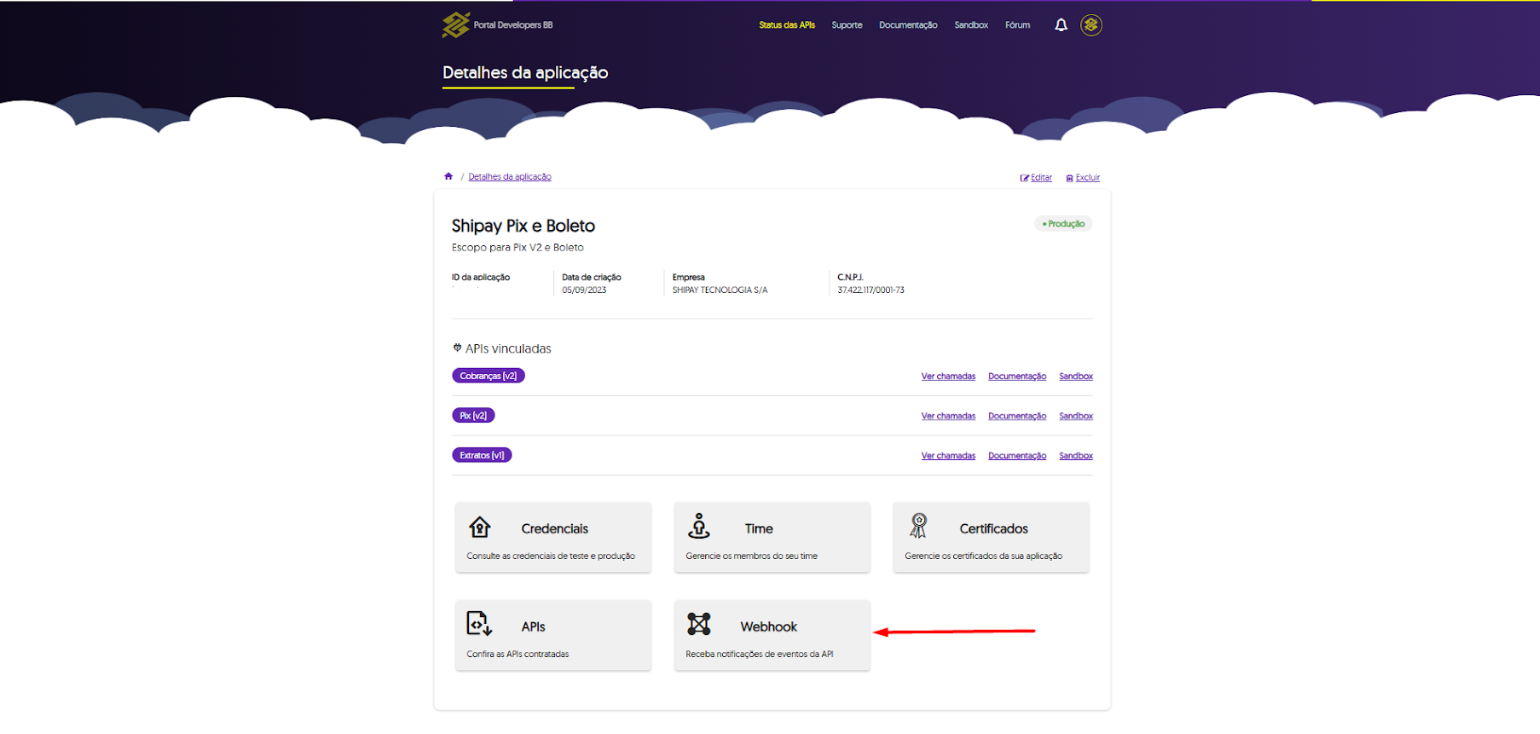Open Sandbox for Cobranças [v2]

[x=1076, y=376]
